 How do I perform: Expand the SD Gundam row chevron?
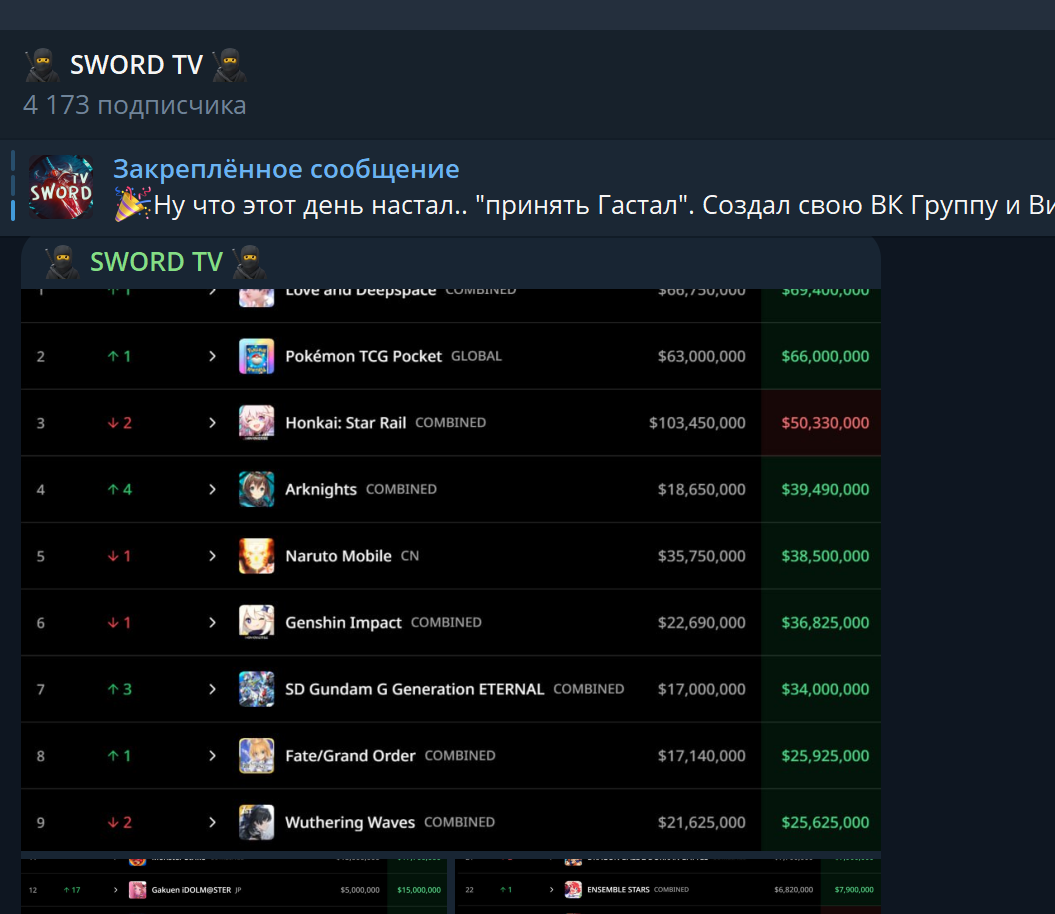click(213, 689)
